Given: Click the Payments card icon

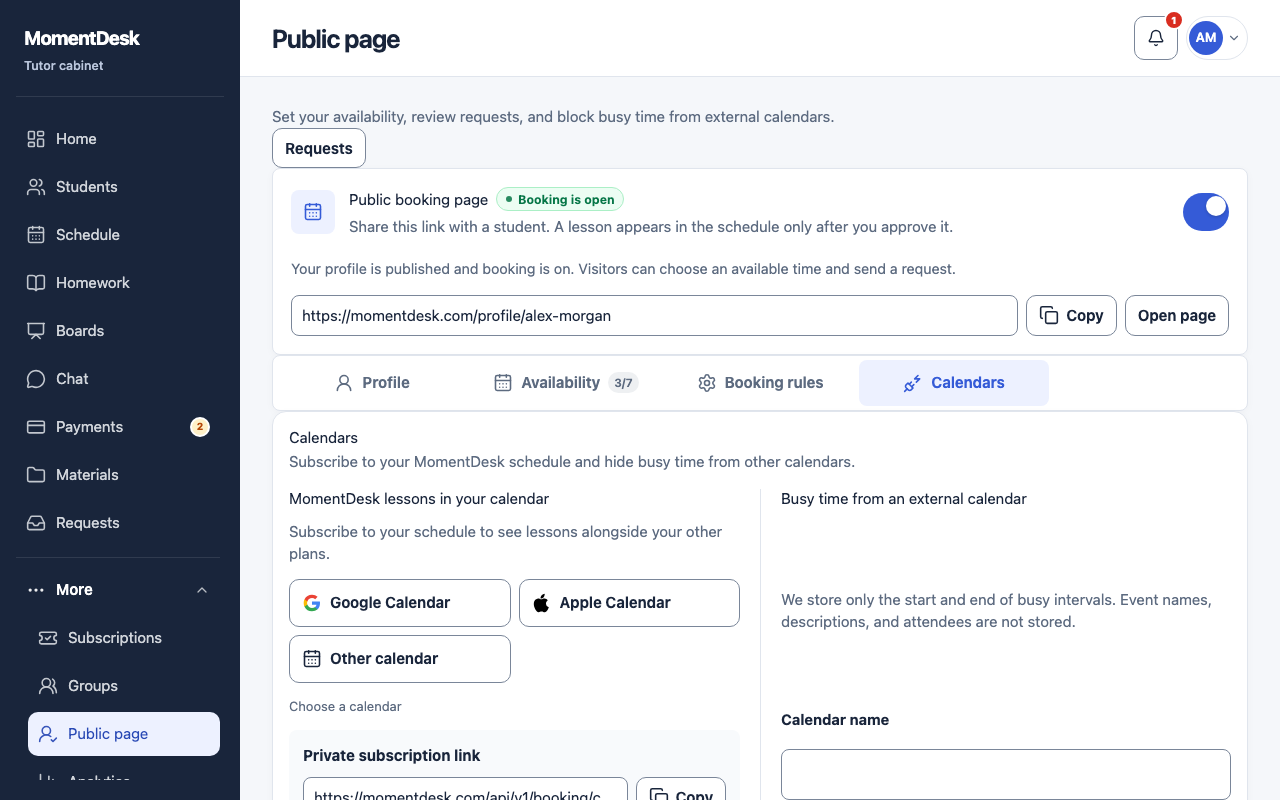Looking at the screenshot, I should tap(36, 427).
